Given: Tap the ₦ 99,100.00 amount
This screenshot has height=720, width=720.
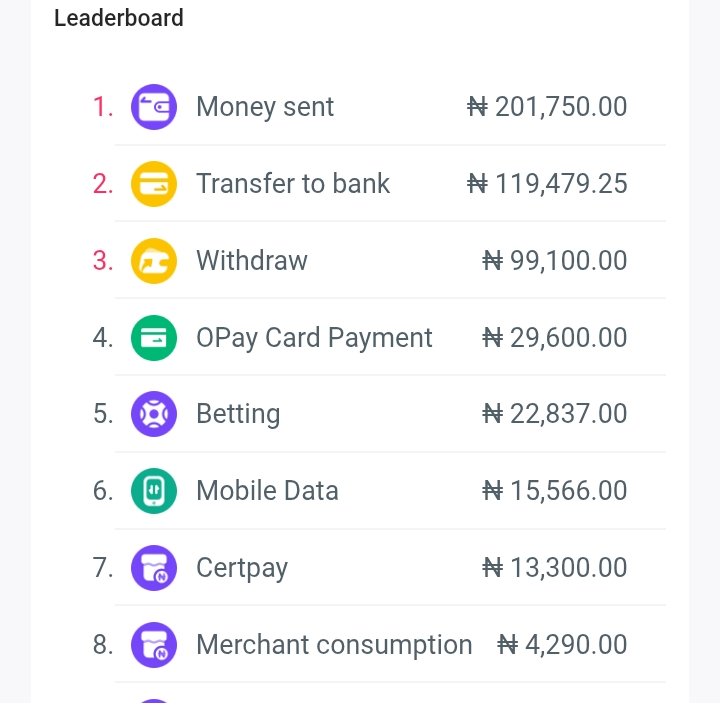Looking at the screenshot, I should pos(555,261).
